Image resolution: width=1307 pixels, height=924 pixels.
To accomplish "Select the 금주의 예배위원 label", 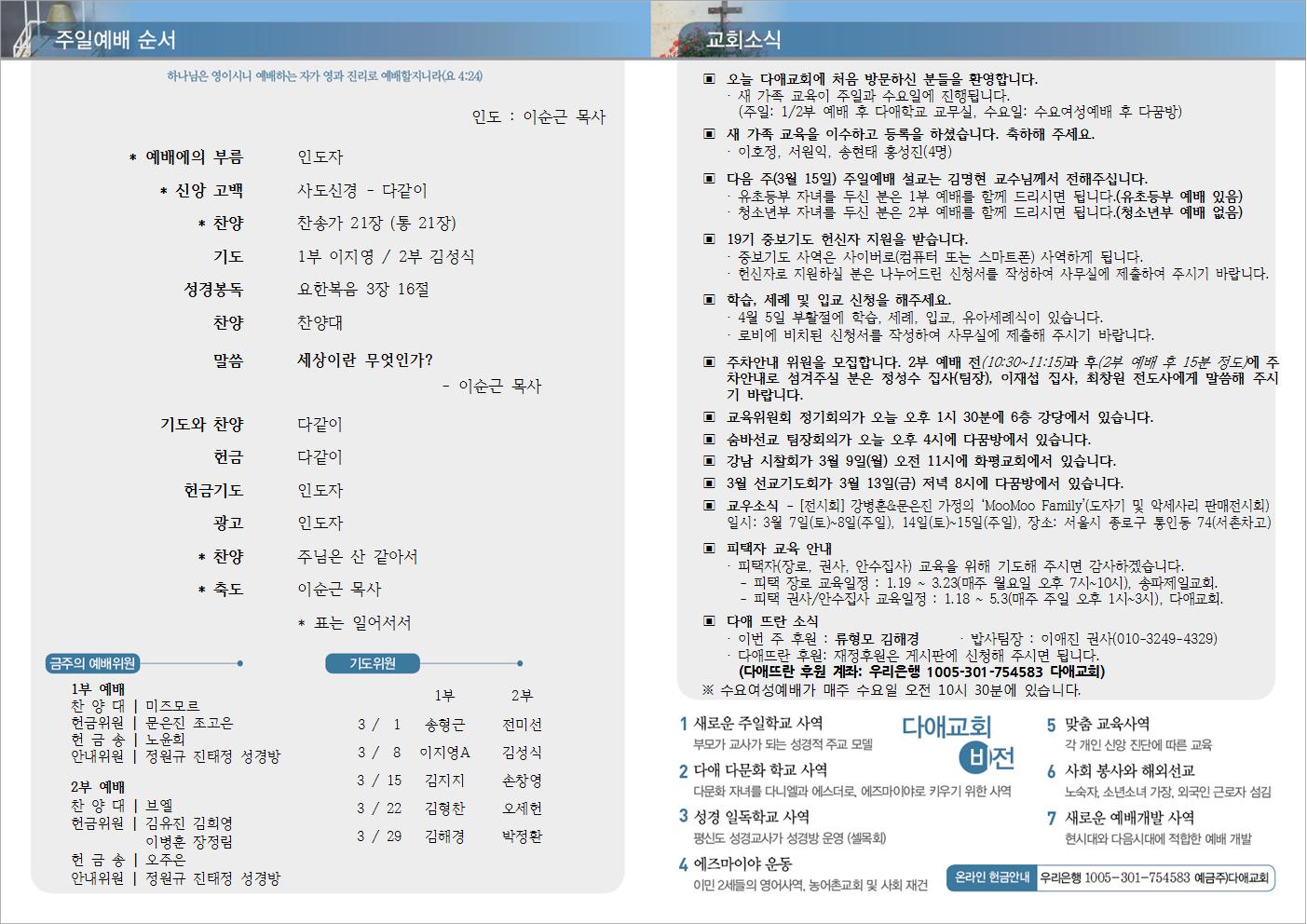I will [92, 663].
